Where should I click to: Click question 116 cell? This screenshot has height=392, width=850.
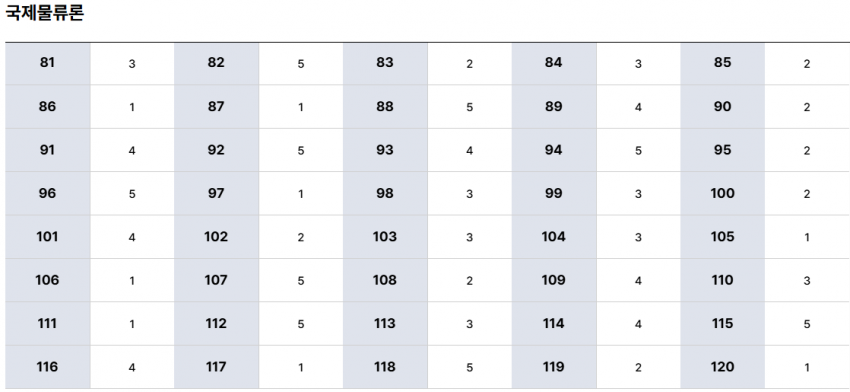[48, 367]
